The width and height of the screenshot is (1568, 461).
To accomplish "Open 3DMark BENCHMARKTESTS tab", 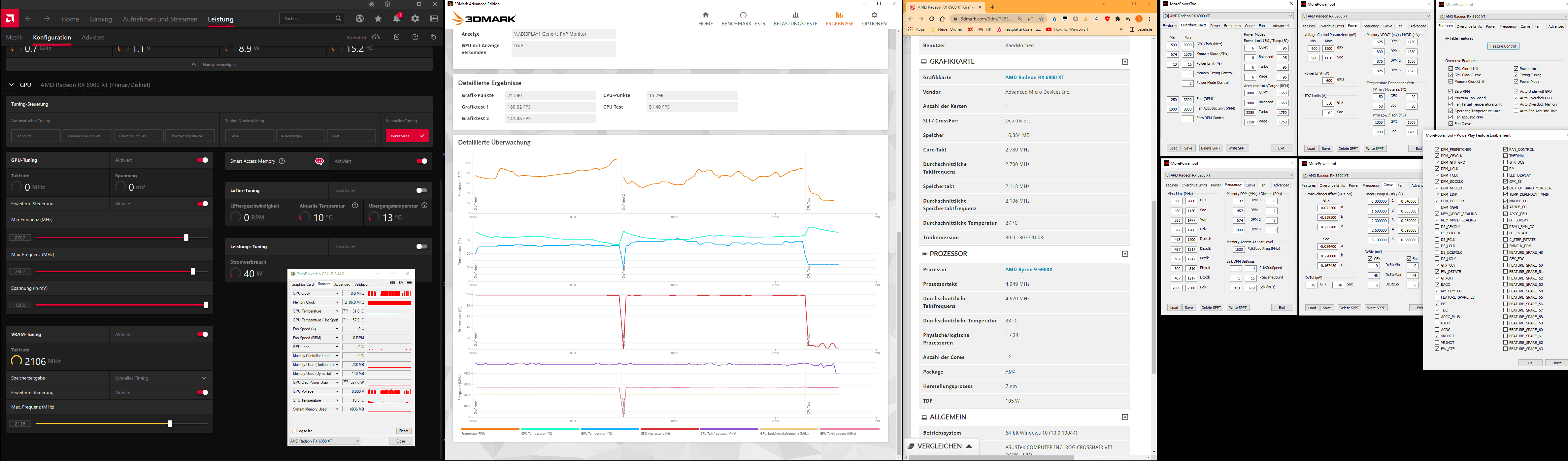I will coord(743,19).
